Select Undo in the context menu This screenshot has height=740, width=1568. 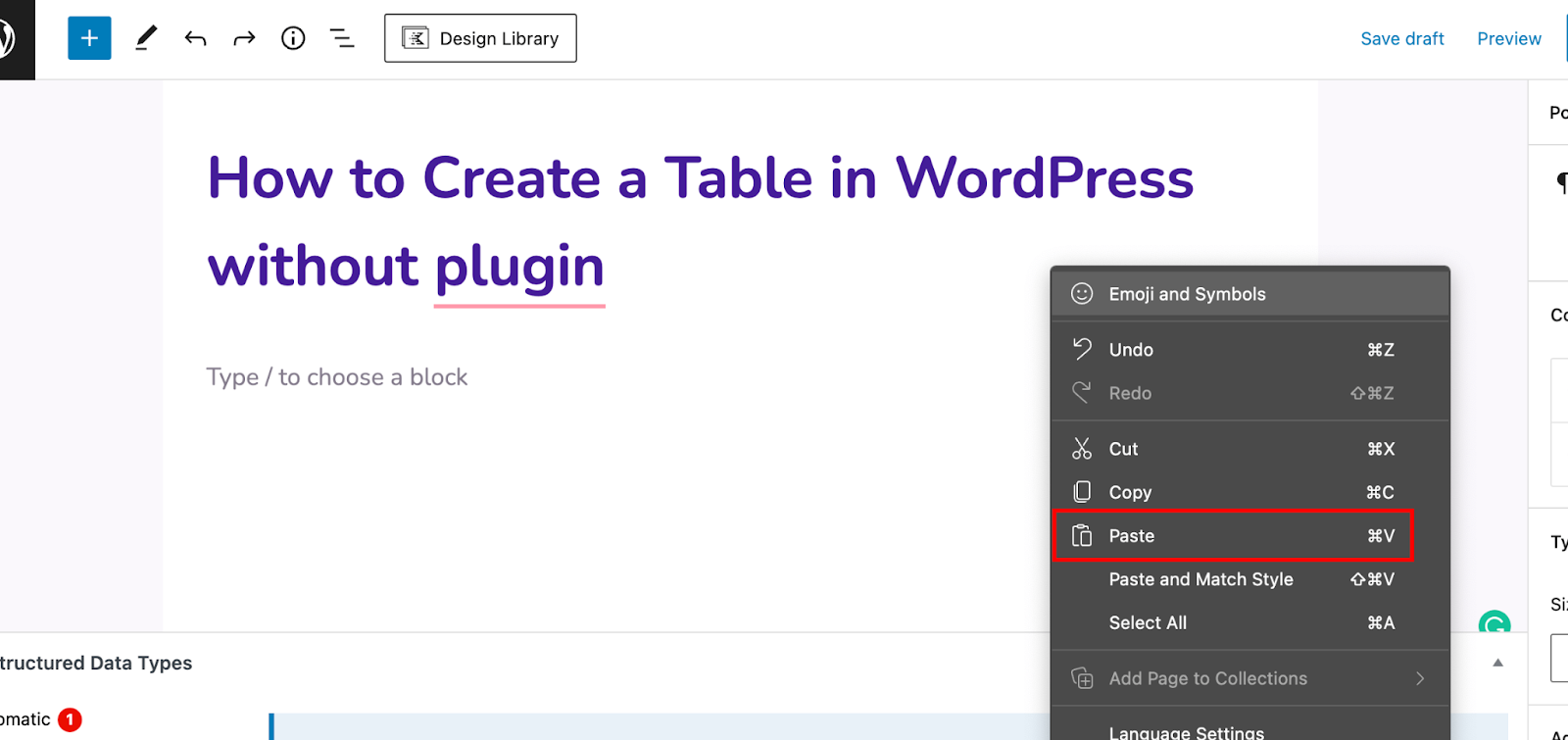pyautogui.click(x=1249, y=350)
